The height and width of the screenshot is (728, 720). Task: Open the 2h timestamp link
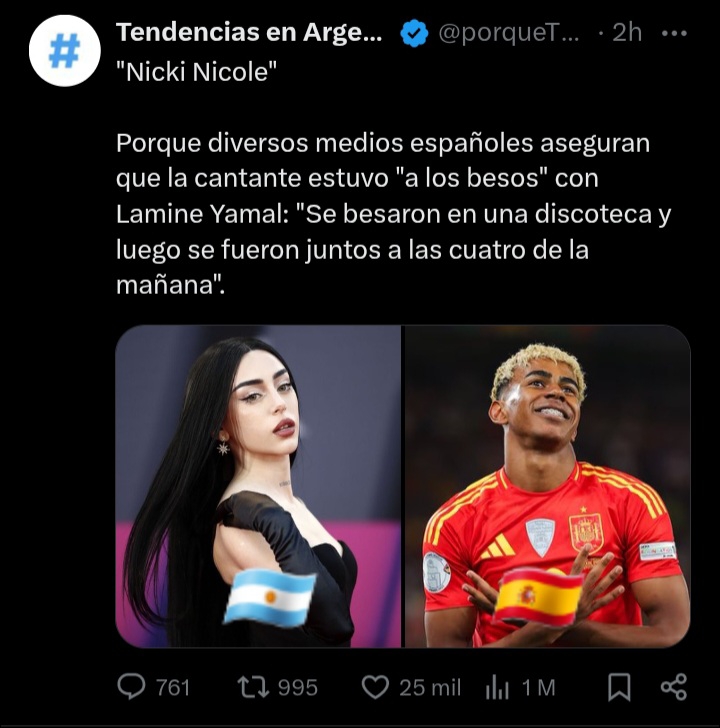click(627, 32)
